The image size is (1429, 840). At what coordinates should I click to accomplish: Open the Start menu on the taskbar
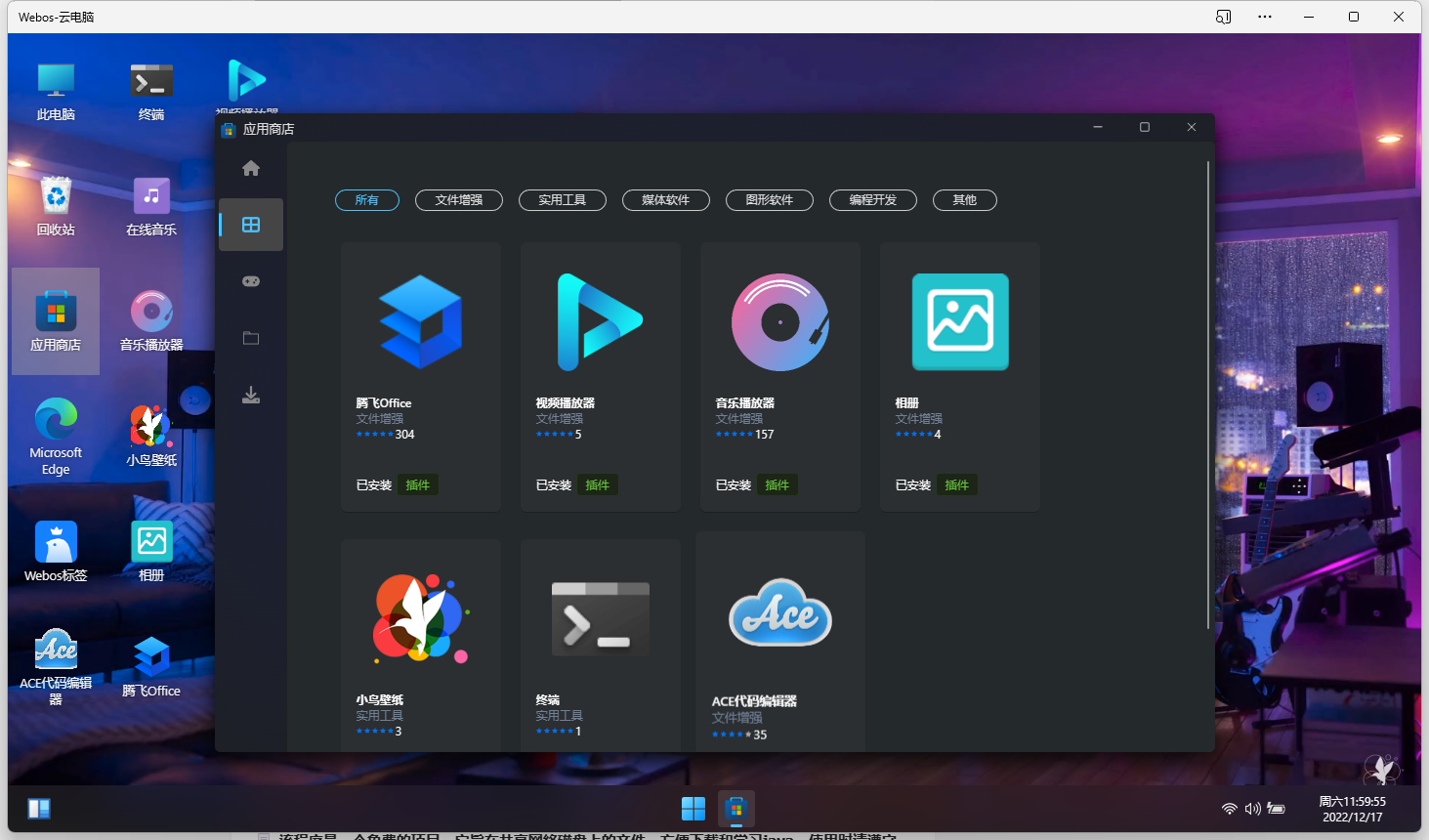tap(693, 809)
